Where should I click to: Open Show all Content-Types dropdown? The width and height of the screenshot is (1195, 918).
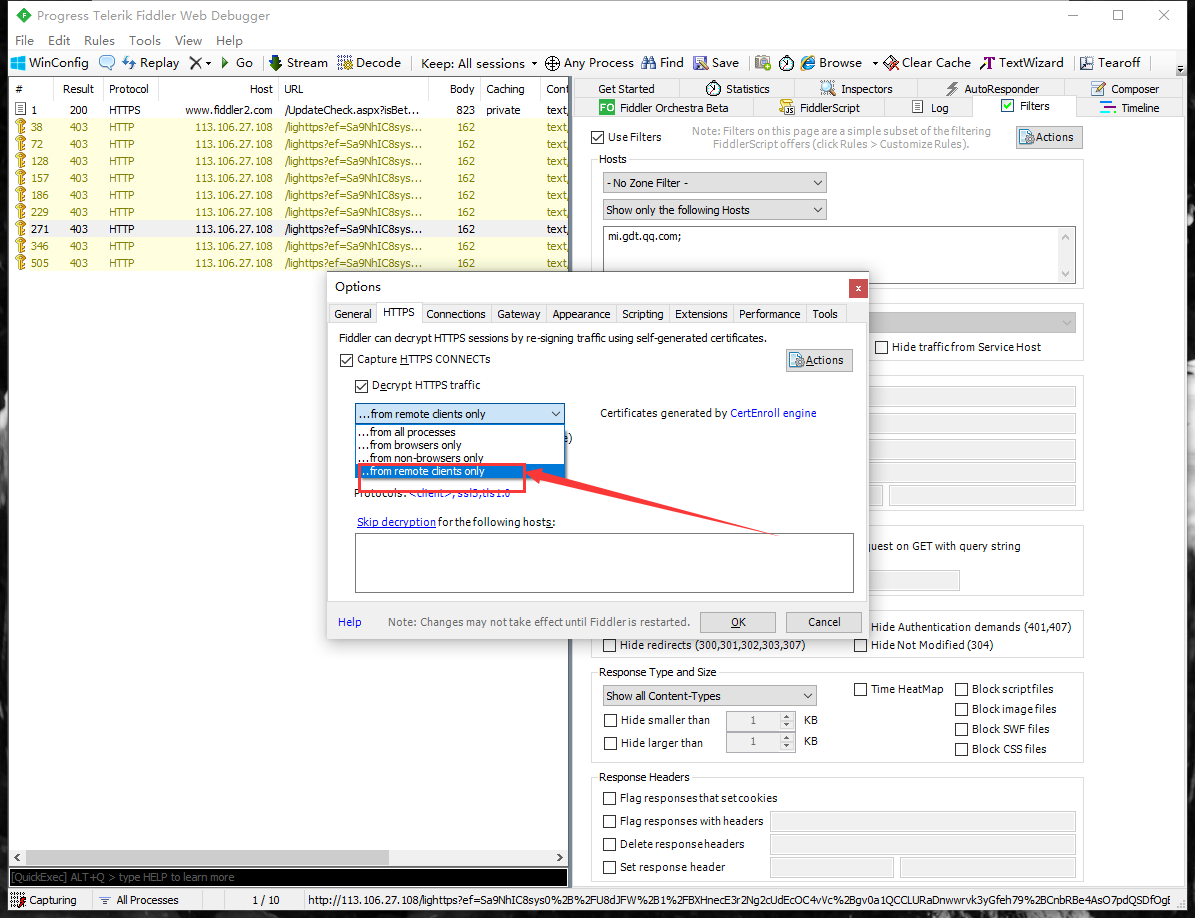710,696
